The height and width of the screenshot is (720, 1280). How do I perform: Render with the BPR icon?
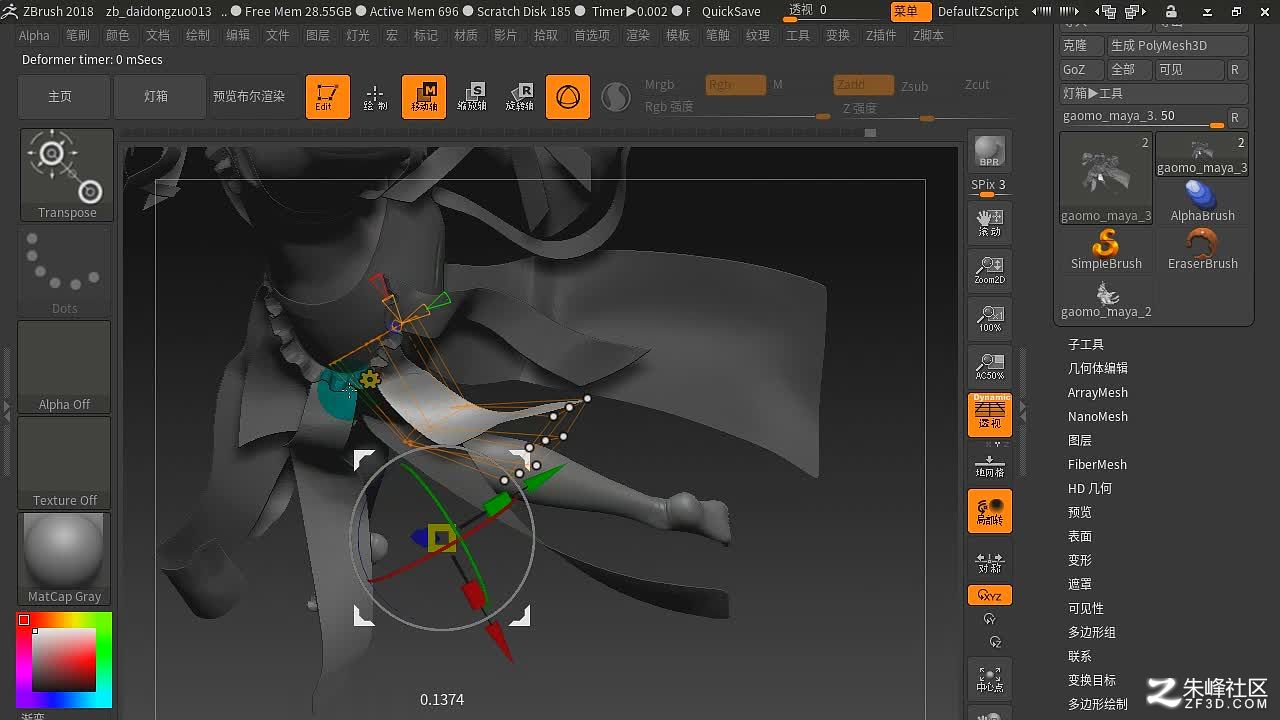(x=990, y=152)
